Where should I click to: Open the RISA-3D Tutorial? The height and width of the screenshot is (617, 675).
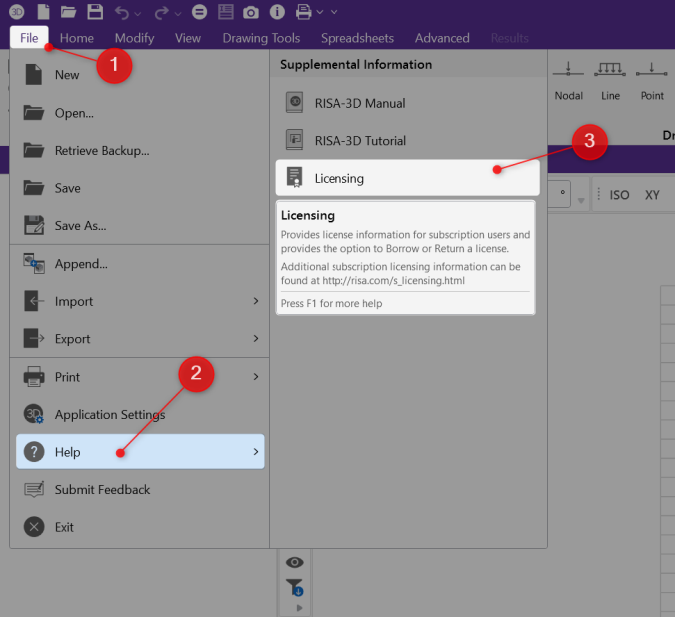[407, 140]
